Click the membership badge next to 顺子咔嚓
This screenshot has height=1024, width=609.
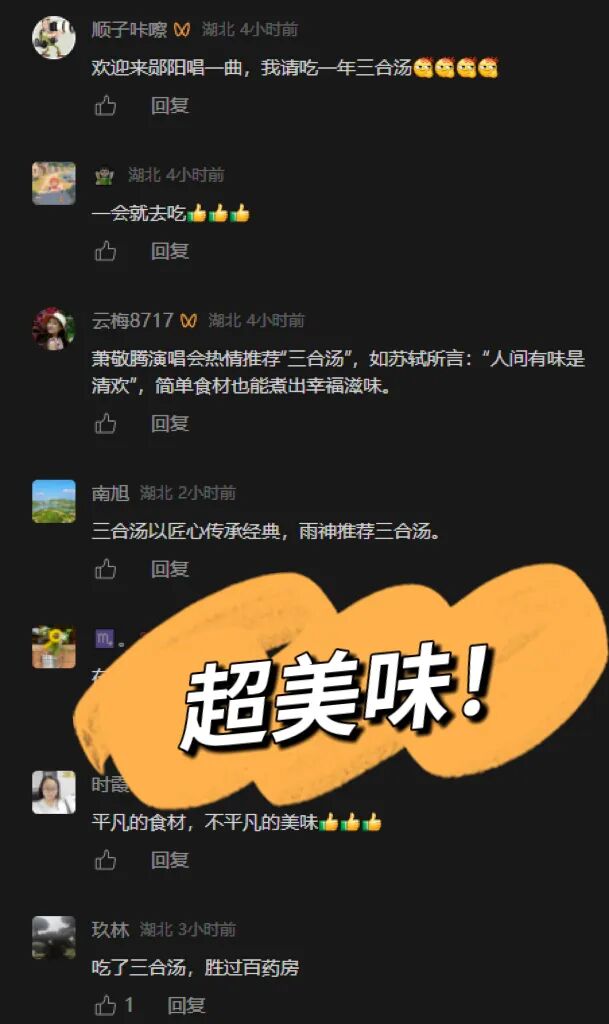(182, 30)
